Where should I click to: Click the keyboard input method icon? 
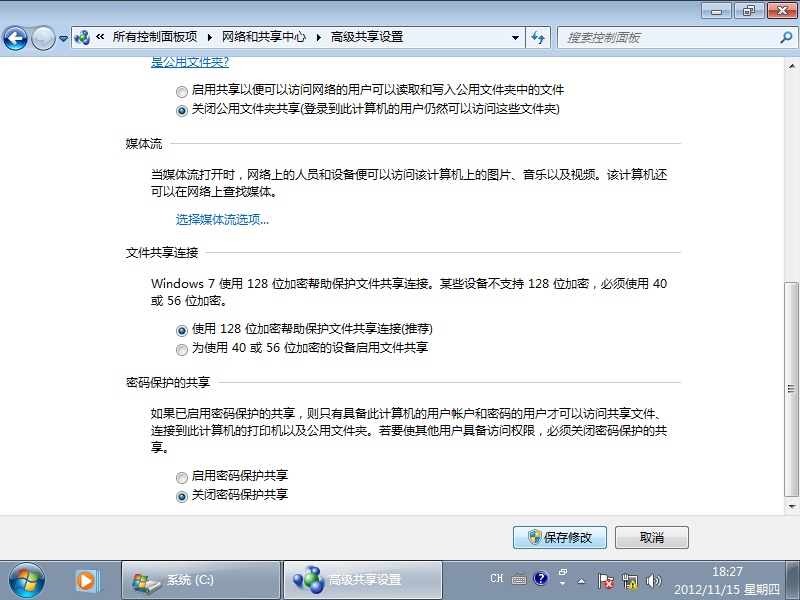pyautogui.click(x=519, y=579)
